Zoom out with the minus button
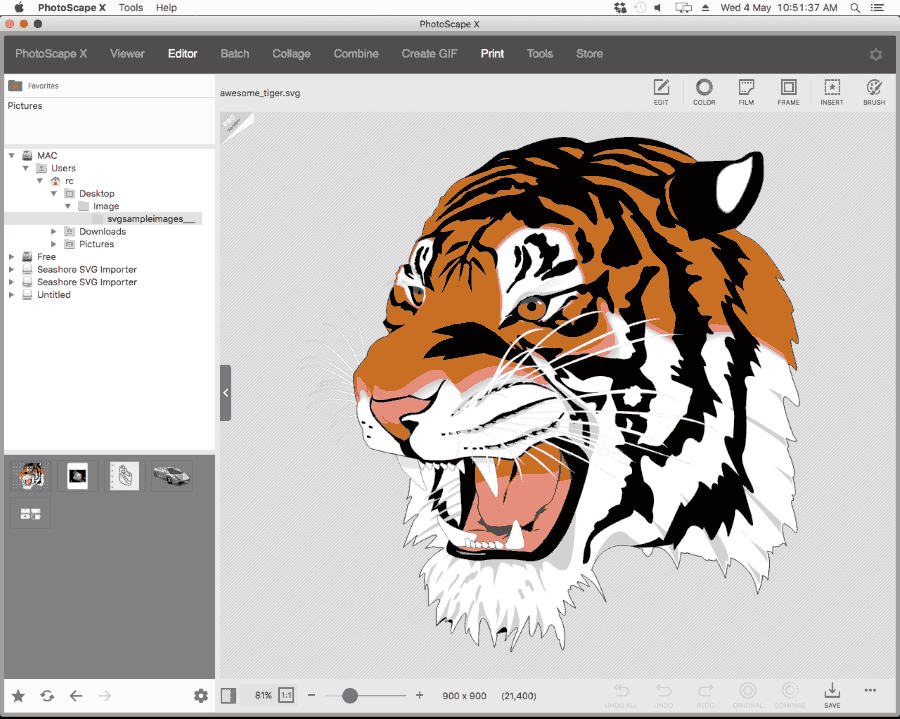The height and width of the screenshot is (719, 900). click(x=311, y=695)
